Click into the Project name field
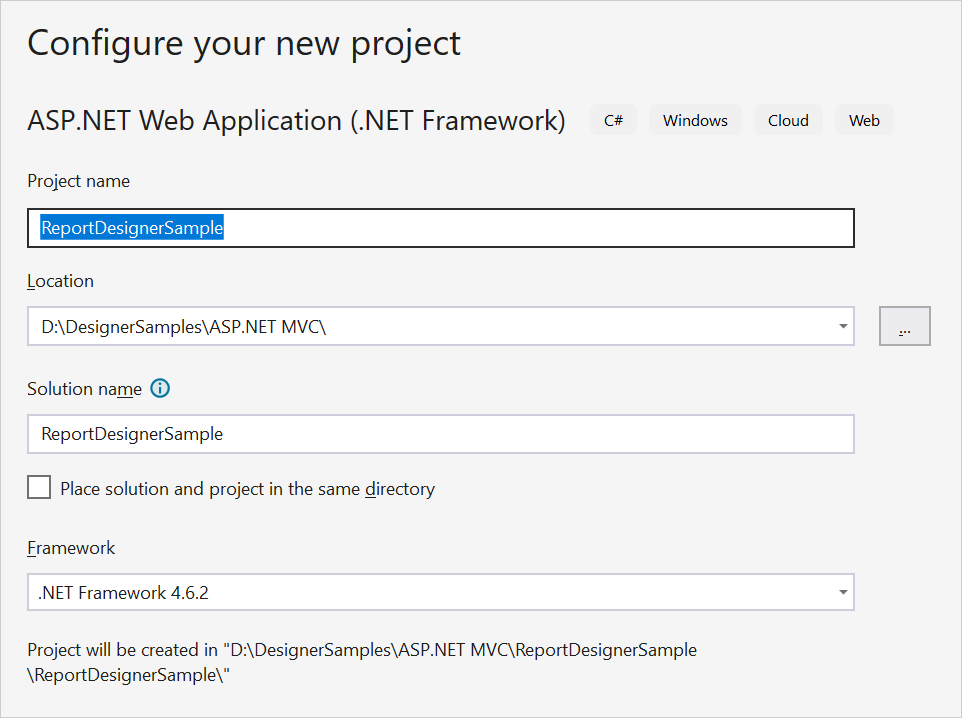The width and height of the screenshot is (962, 718). click(441, 228)
